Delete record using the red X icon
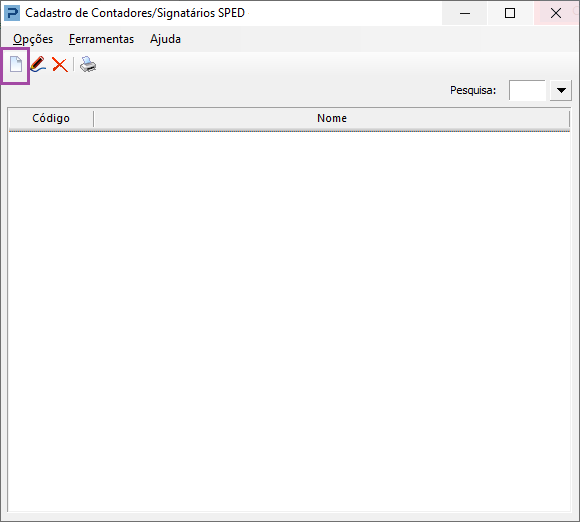580x522 pixels. (x=60, y=65)
